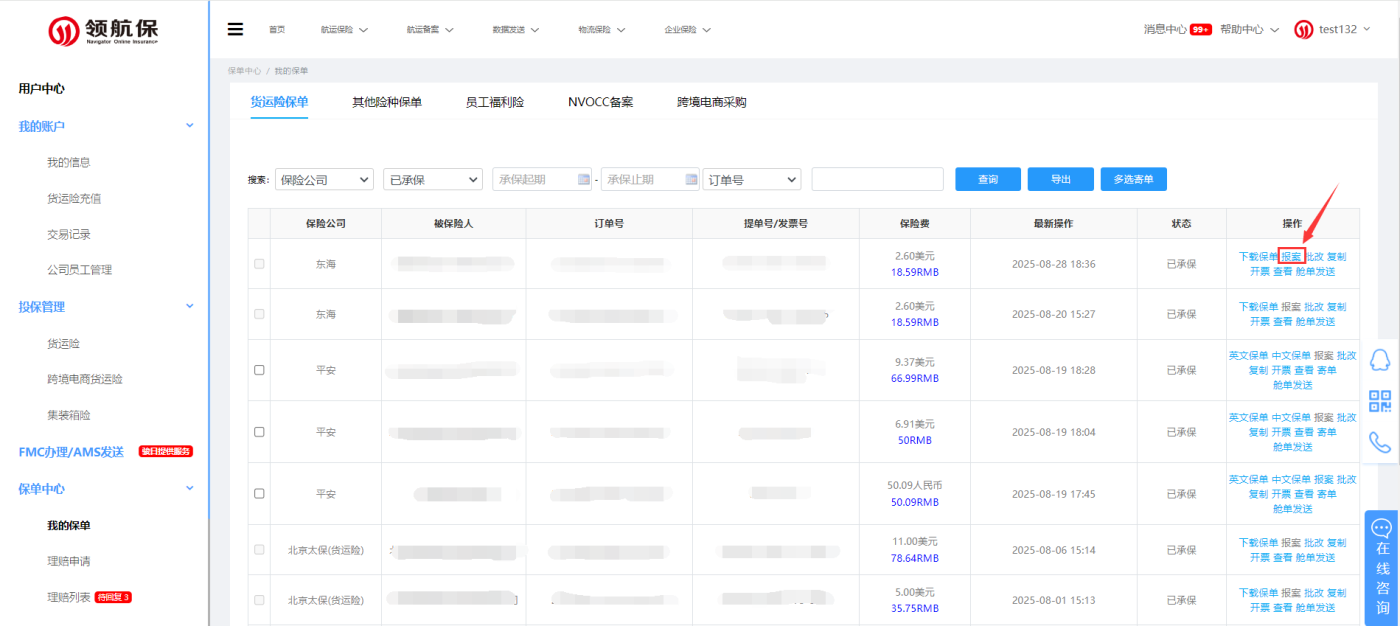Toggle the hamburger menu icon
1400x626 pixels.
click(235, 29)
